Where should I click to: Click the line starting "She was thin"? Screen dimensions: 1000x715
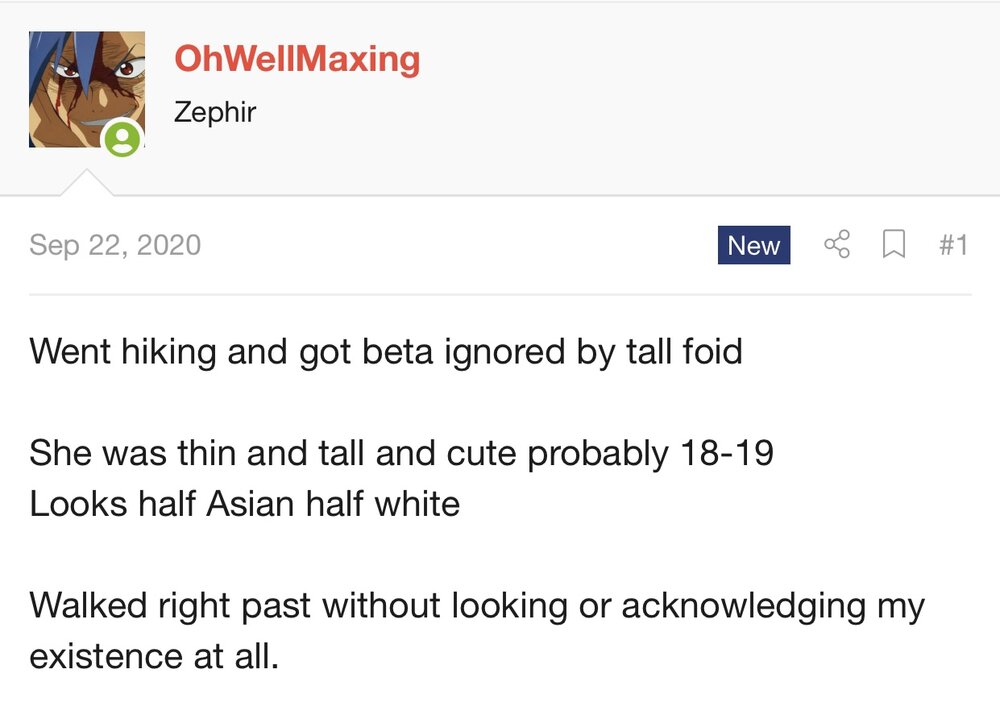(401, 453)
